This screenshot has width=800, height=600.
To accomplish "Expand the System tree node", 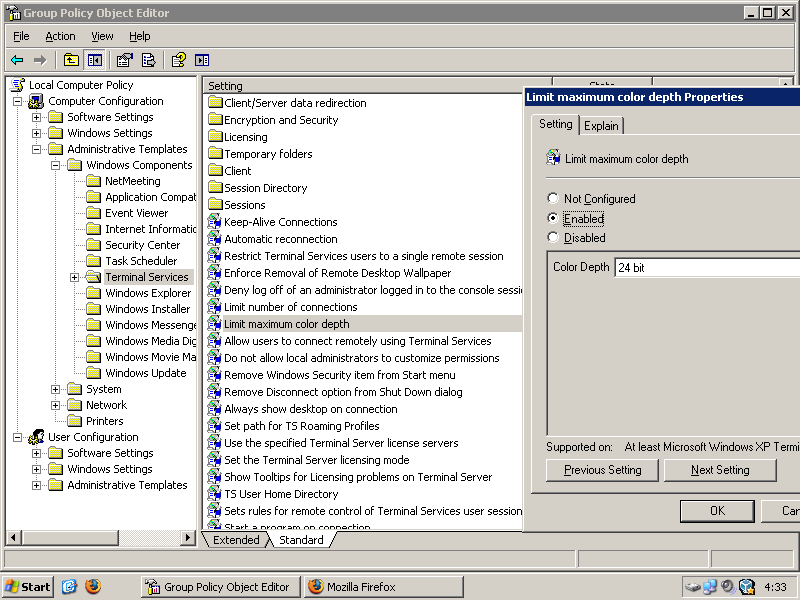I will coord(55,389).
